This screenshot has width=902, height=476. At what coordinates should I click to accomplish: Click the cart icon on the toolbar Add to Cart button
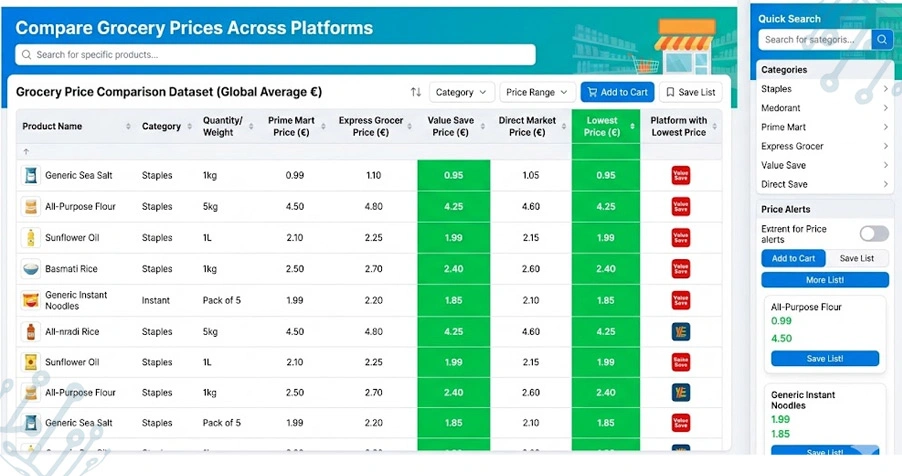[592, 92]
